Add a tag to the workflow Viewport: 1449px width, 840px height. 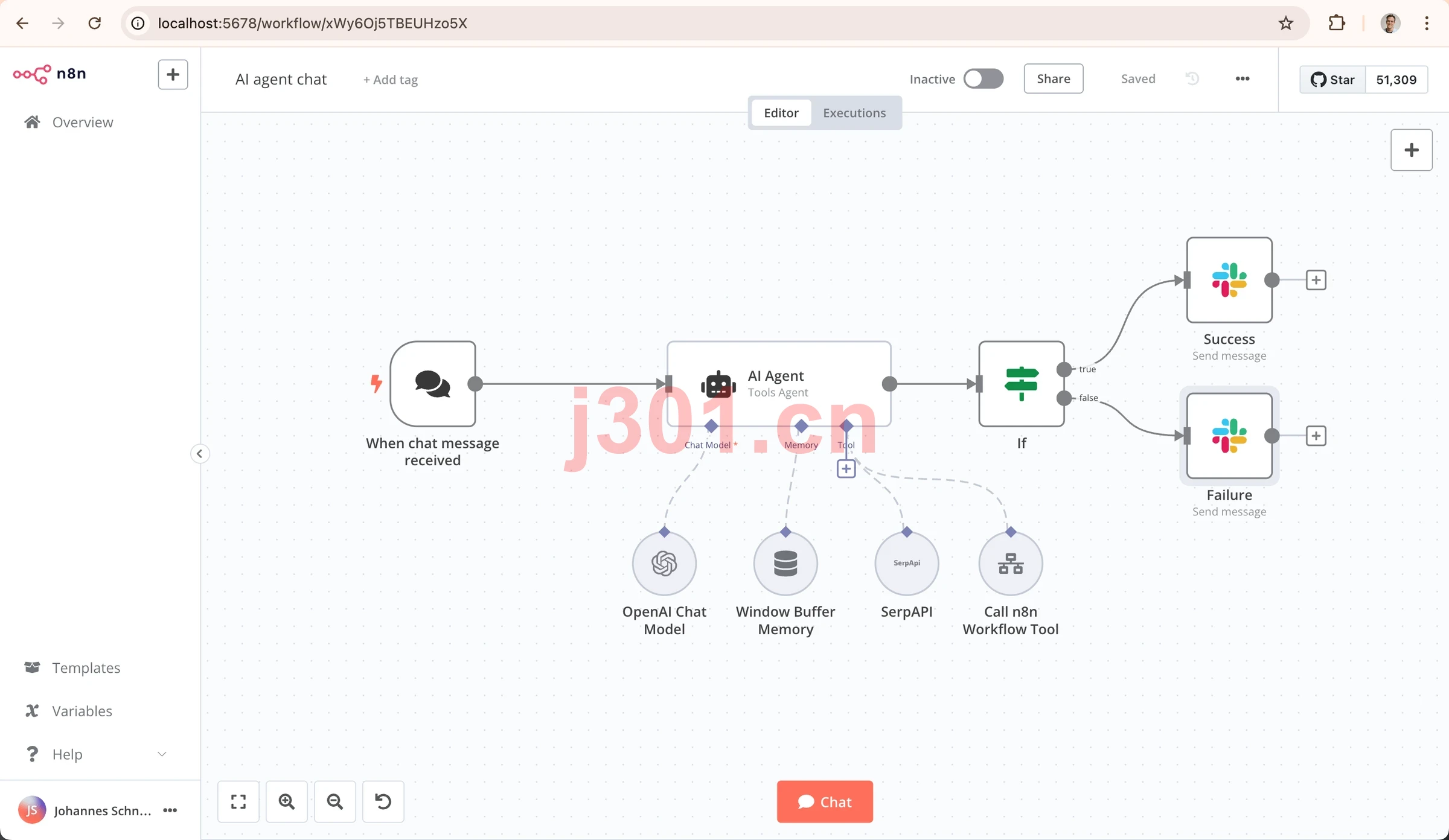390,80
